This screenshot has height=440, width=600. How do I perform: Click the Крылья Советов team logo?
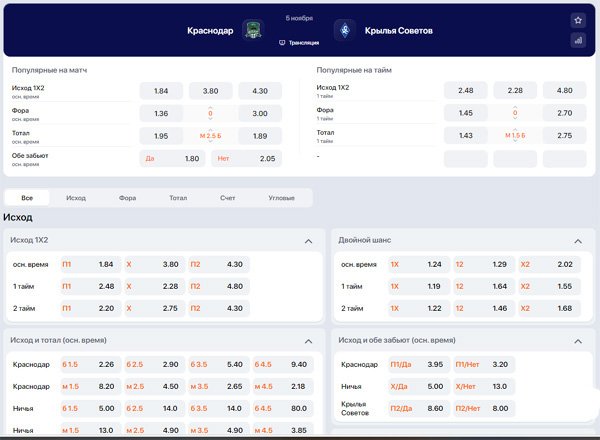[345, 30]
